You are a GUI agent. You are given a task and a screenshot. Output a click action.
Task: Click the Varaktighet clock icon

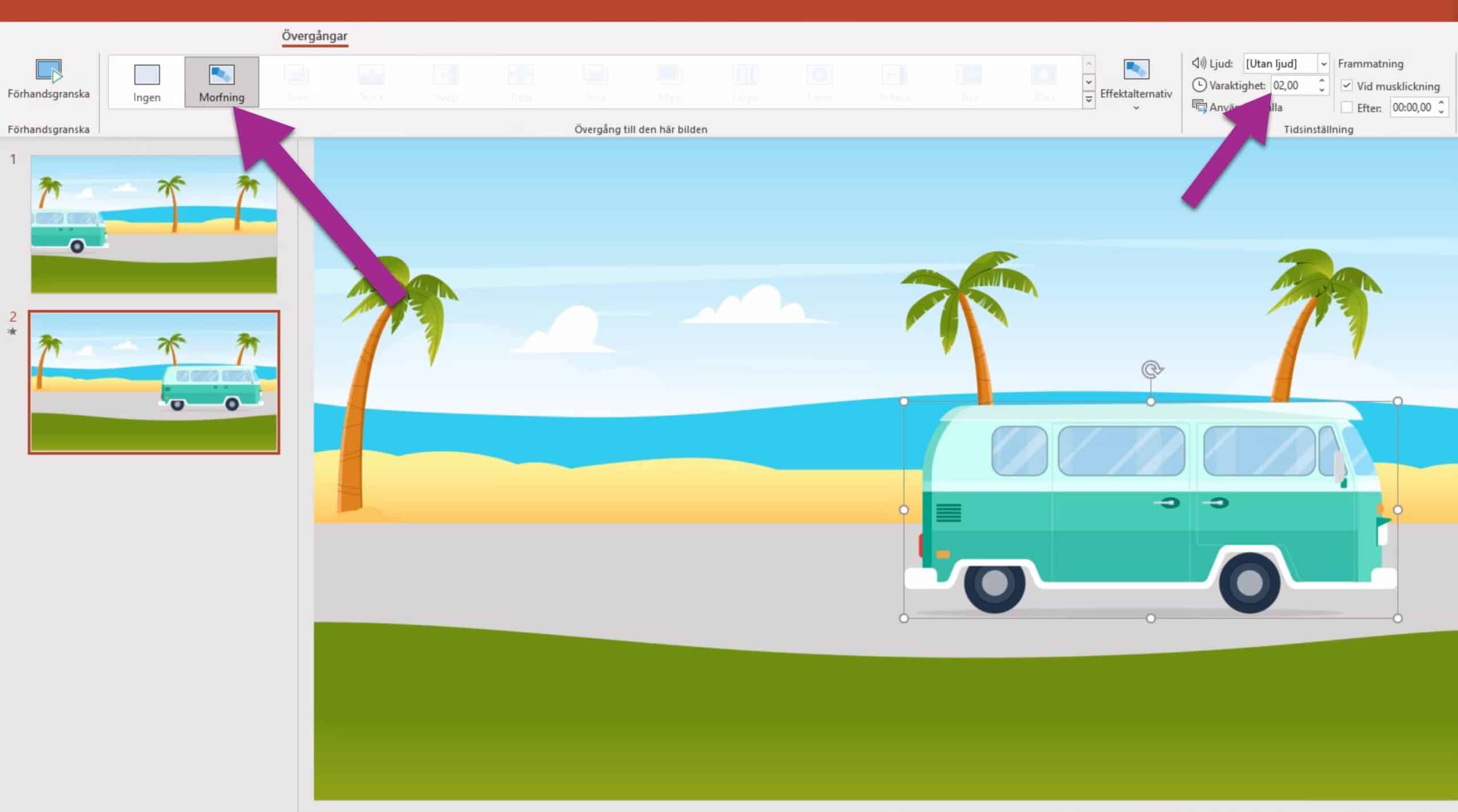pos(1199,85)
